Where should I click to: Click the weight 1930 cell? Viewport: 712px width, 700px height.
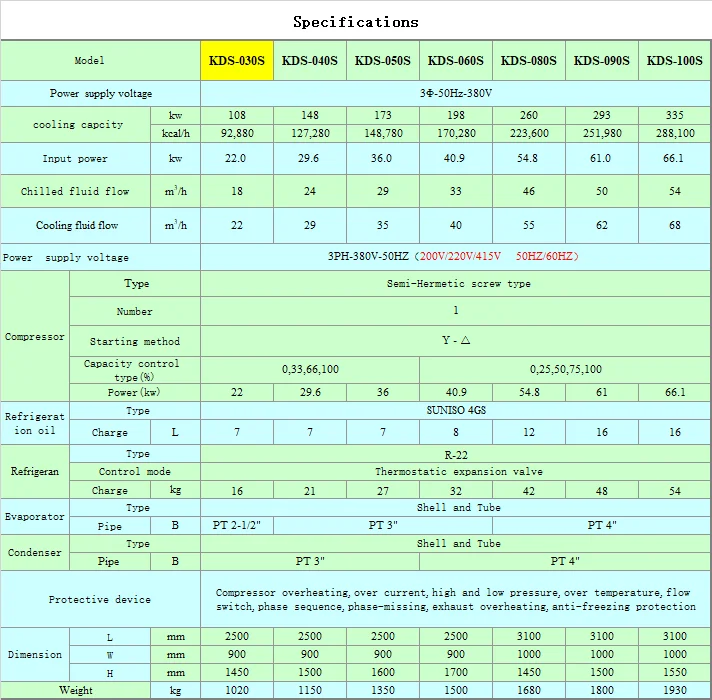pyautogui.click(x=675, y=690)
